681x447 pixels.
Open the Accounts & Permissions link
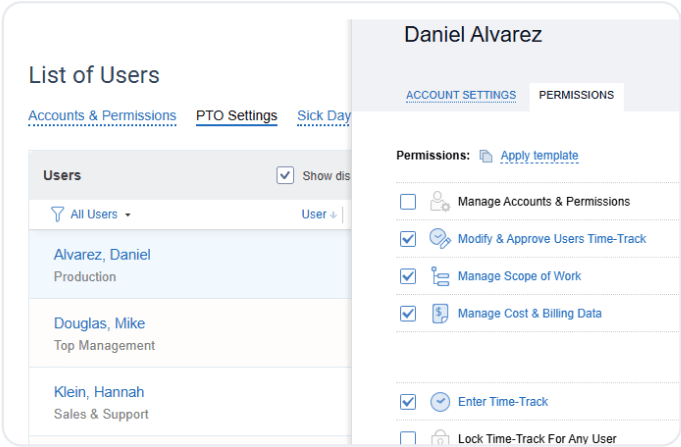point(102,116)
